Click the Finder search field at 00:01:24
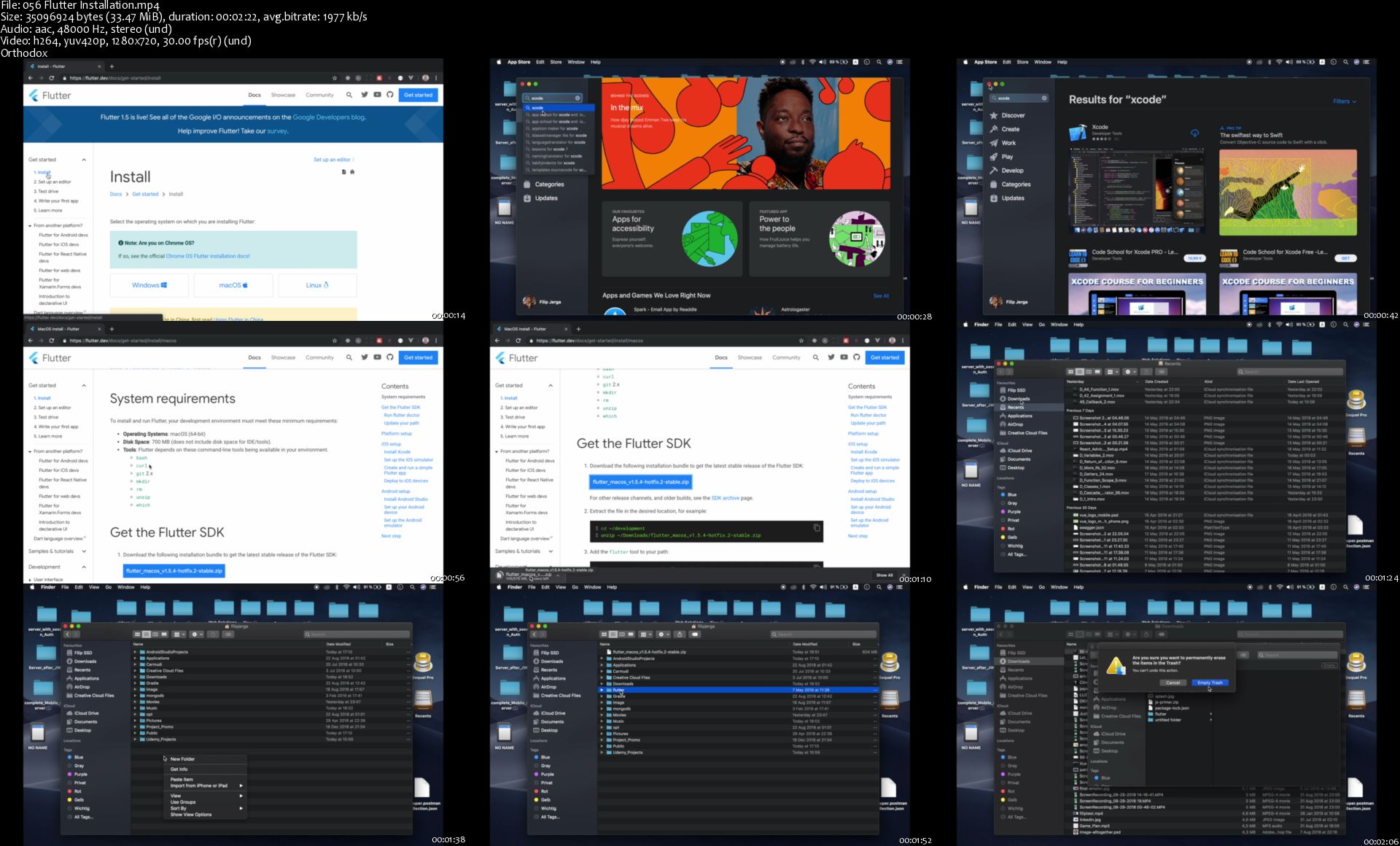The width and height of the screenshot is (1400, 846). [1291, 372]
